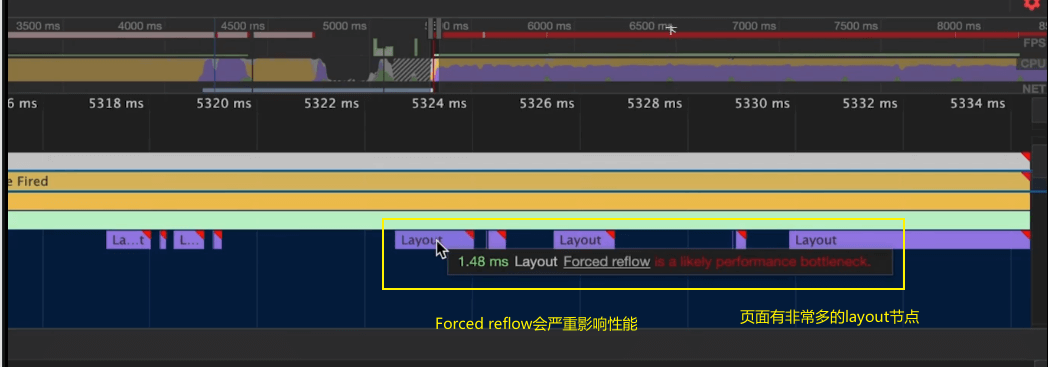Click the Forced reflow link in the tooltip
1048x367 pixels.
click(x=607, y=262)
